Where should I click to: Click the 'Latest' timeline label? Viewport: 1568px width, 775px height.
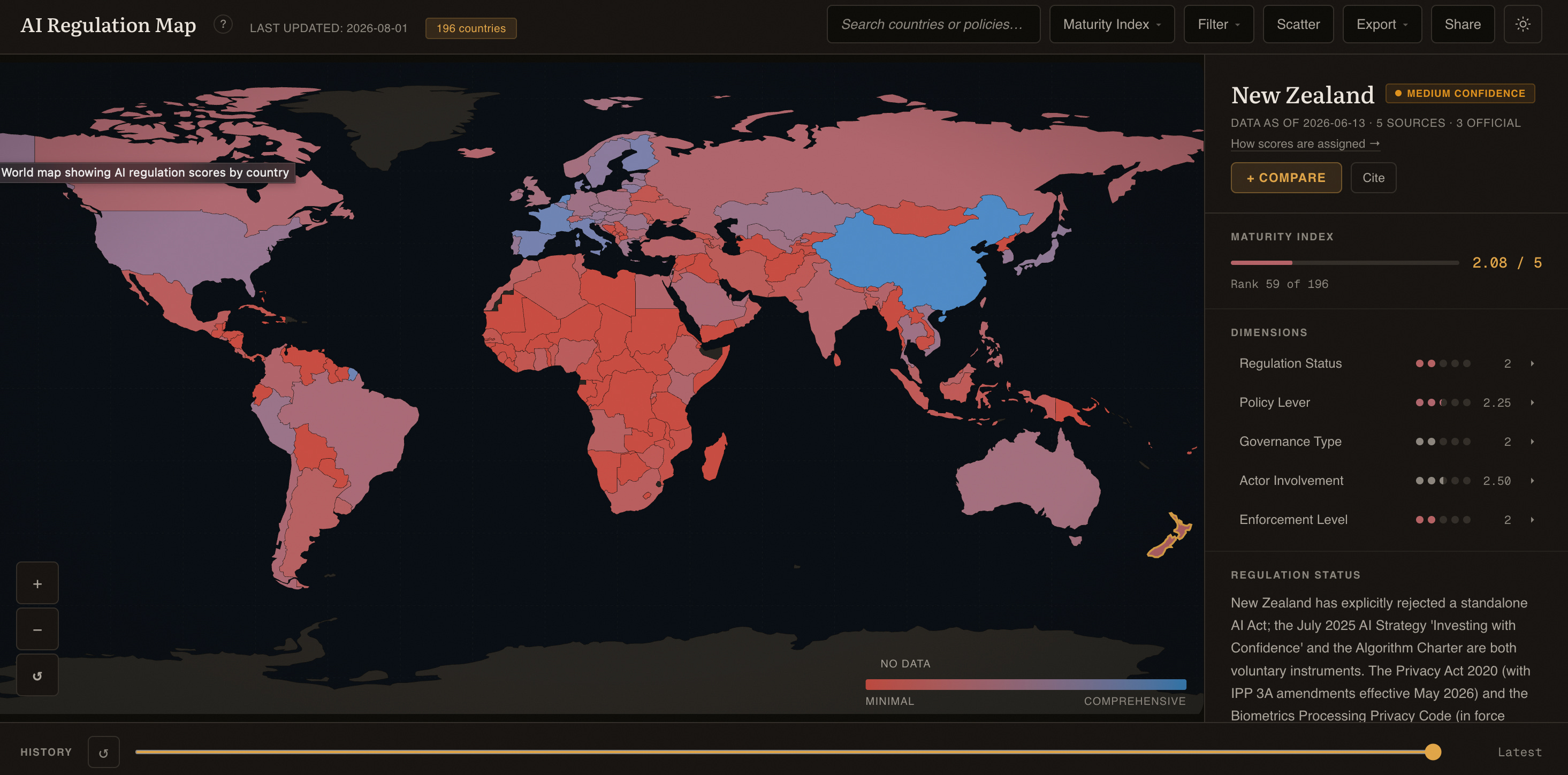click(x=1519, y=753)
